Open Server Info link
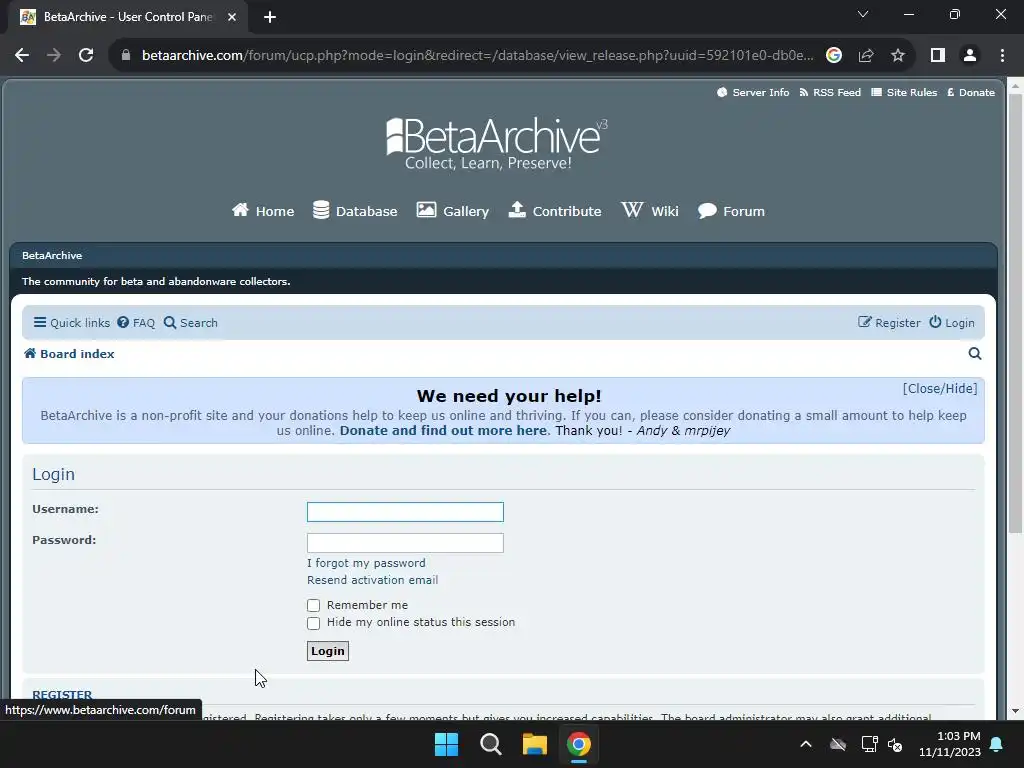Image resolution: width=1024 pixels, height=768 pixels. (753, 93)
